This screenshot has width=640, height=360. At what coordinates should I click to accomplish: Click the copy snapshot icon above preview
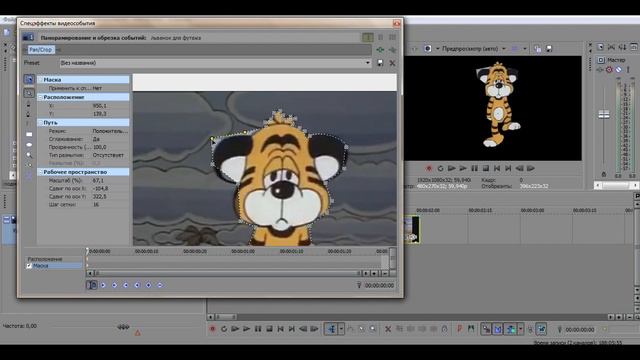point(538,49)
